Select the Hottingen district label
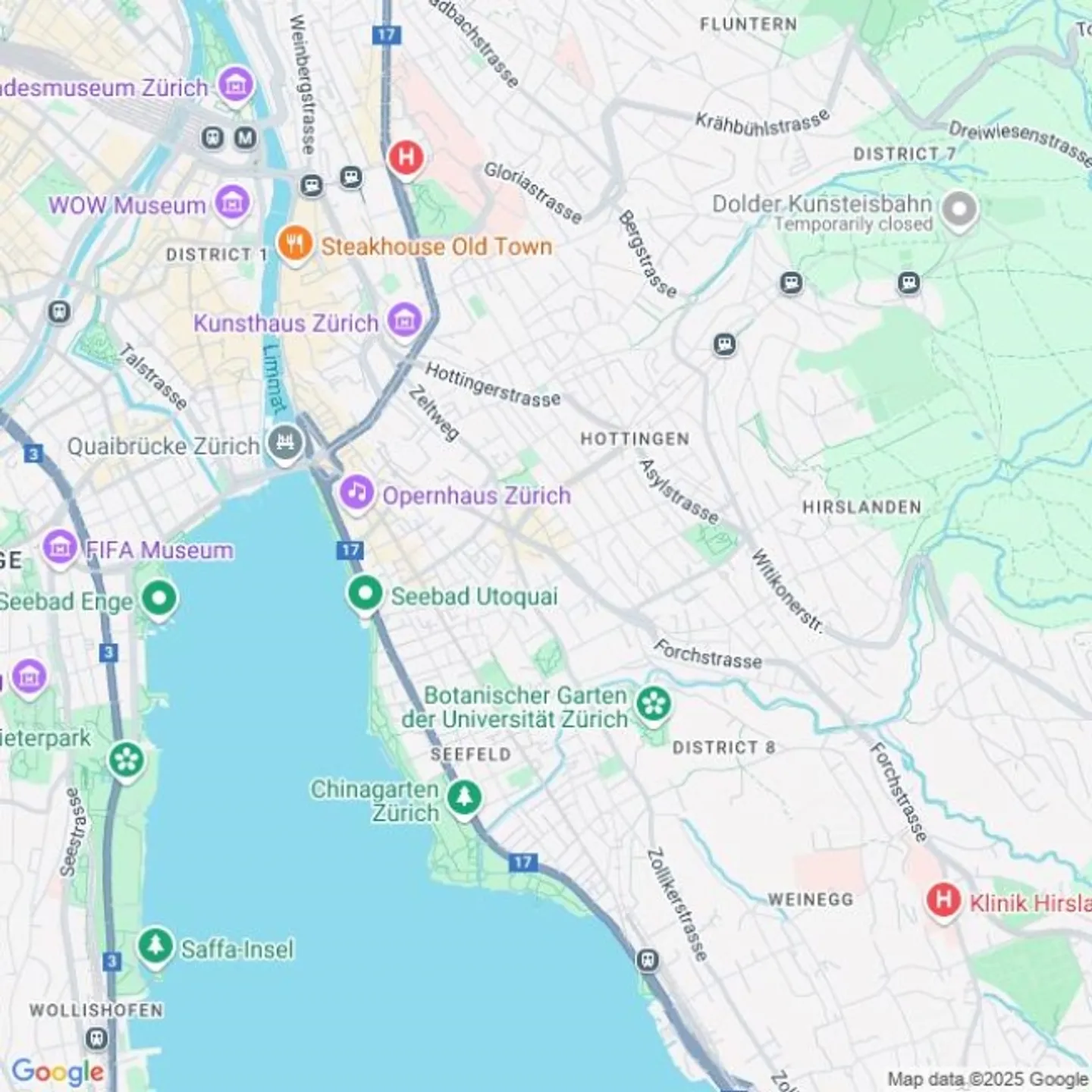1092x1092 pixels. (635, 439)
